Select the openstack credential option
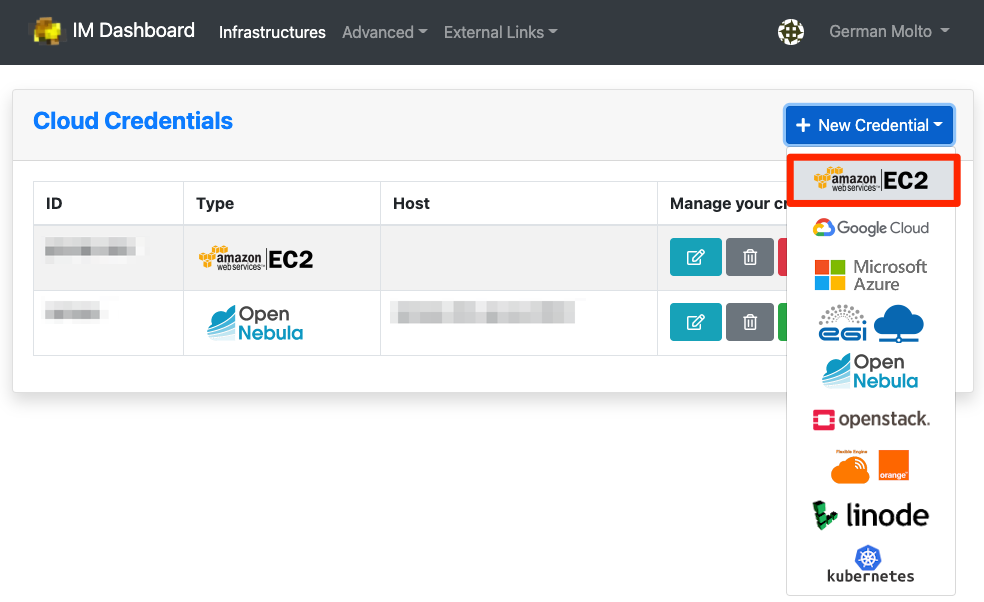984x602 pixels. (x=870, y=419)
